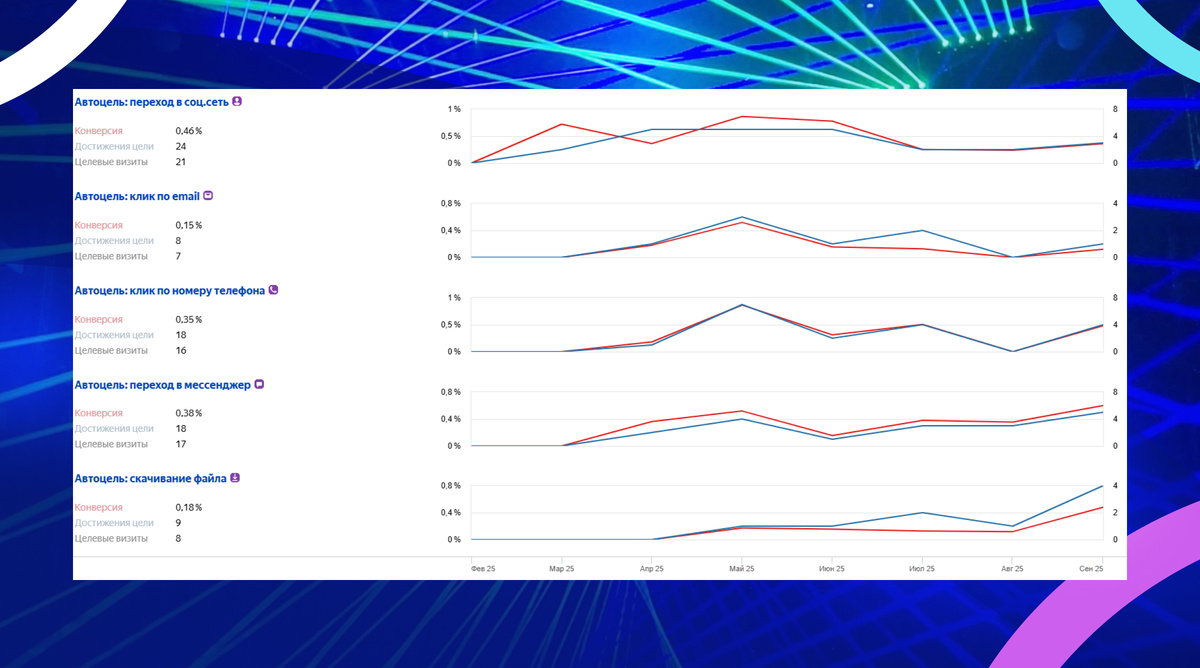Screen dimensions: 1200x668
Task: Open goal 'Автоцель: переход в соц.сеть'
Action: coord(152,102)
